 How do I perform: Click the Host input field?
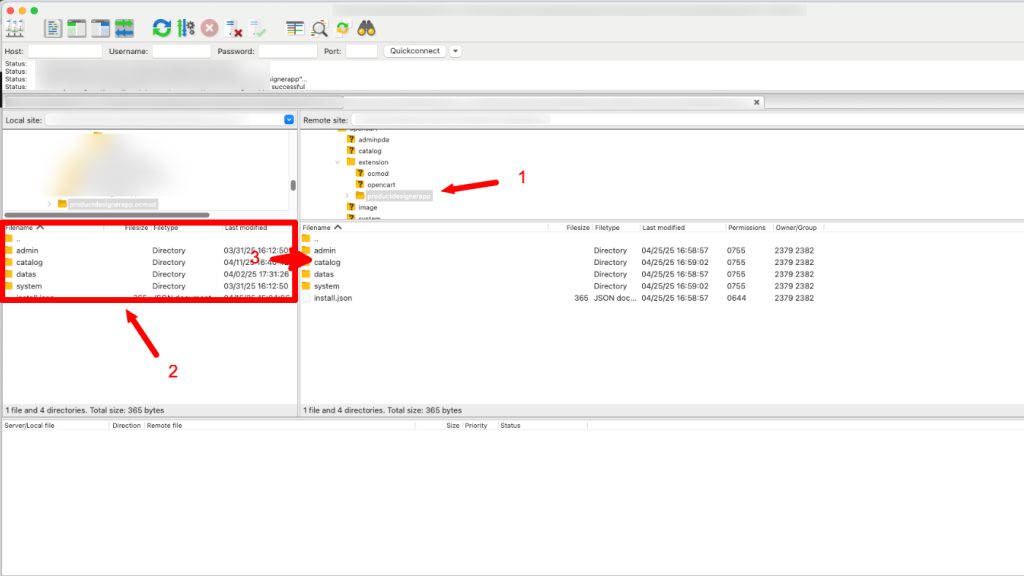[65, 51]
